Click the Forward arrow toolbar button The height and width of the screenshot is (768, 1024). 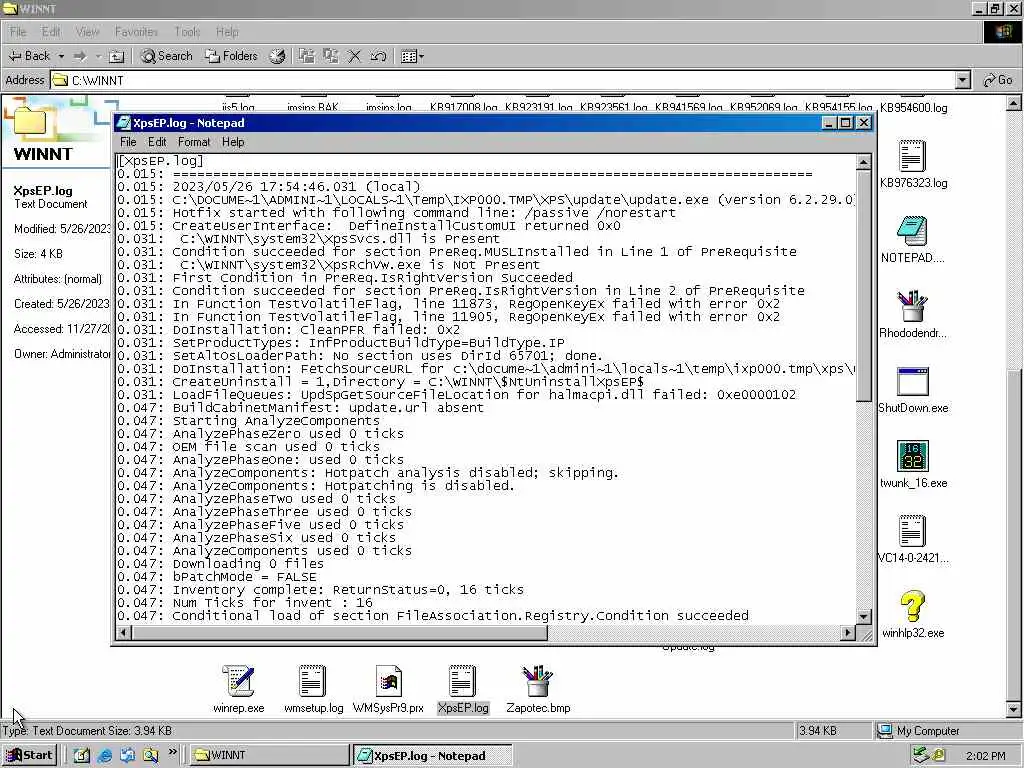tap(80, 56)
